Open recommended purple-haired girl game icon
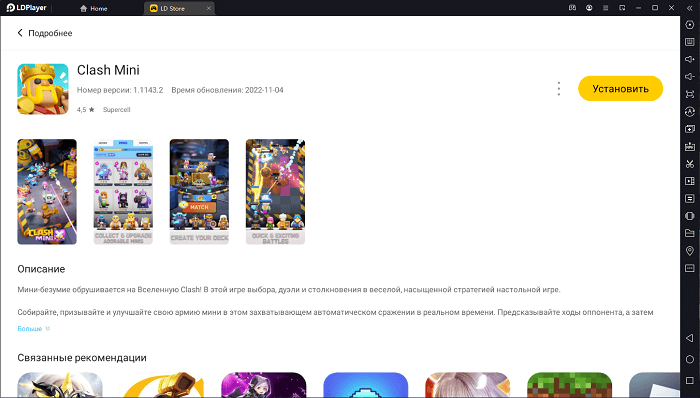 tap(264, 385)
